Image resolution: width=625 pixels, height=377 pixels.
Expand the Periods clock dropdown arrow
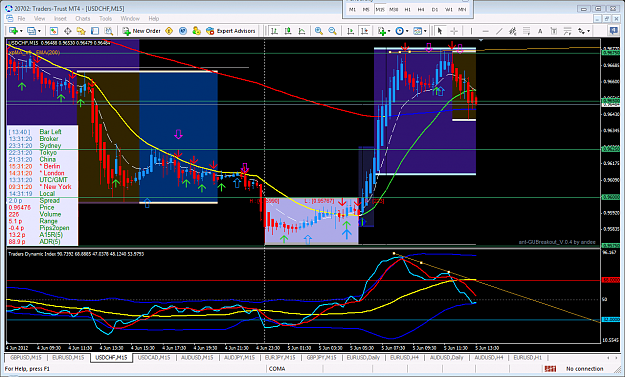[407, 31]
